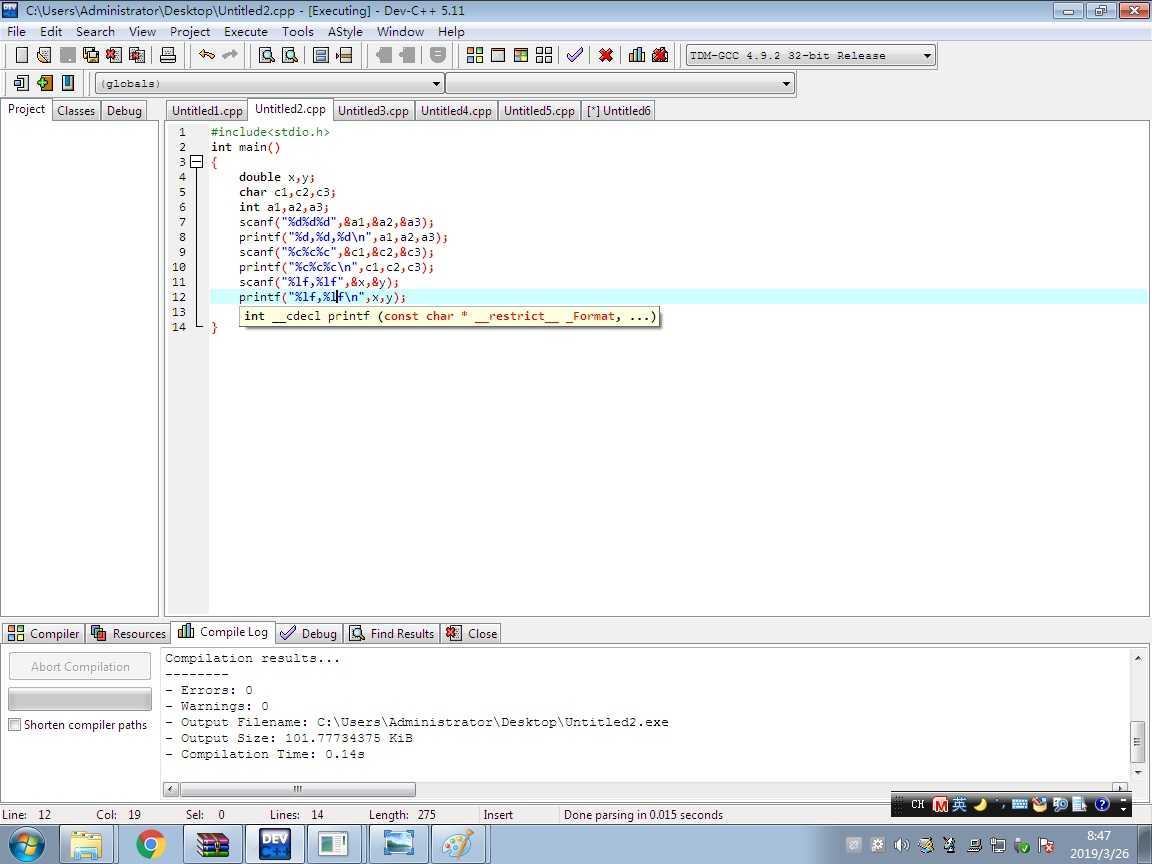Open Google Chrome from the taskbar

(x=150, y=844)
